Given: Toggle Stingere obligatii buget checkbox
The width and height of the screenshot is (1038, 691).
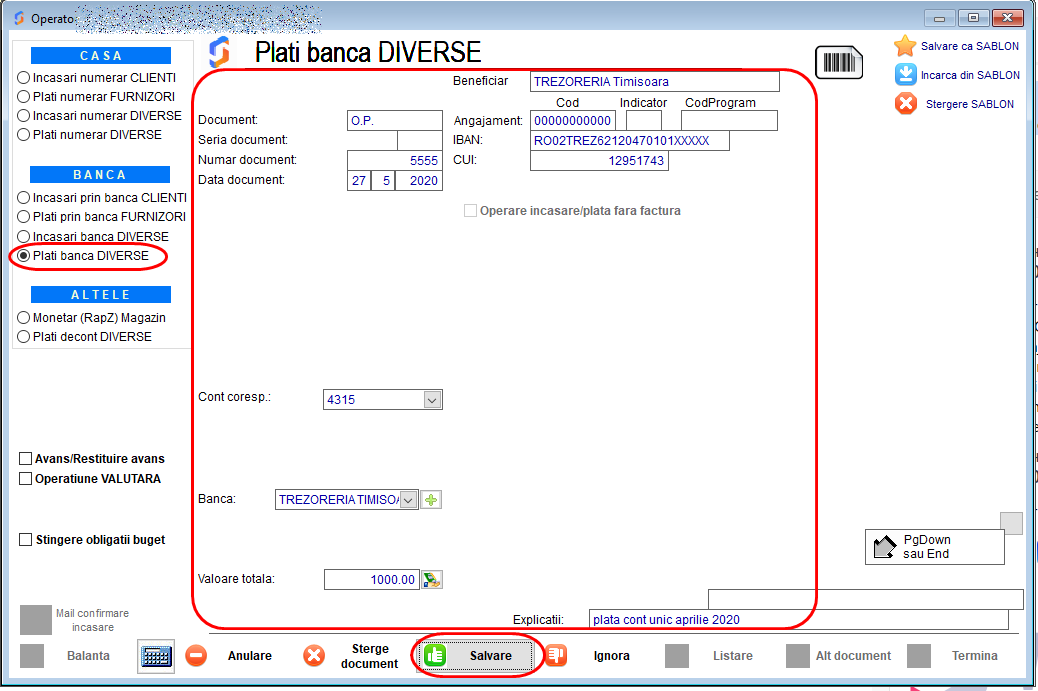Looking at the screenshot, I should [26, 540].
